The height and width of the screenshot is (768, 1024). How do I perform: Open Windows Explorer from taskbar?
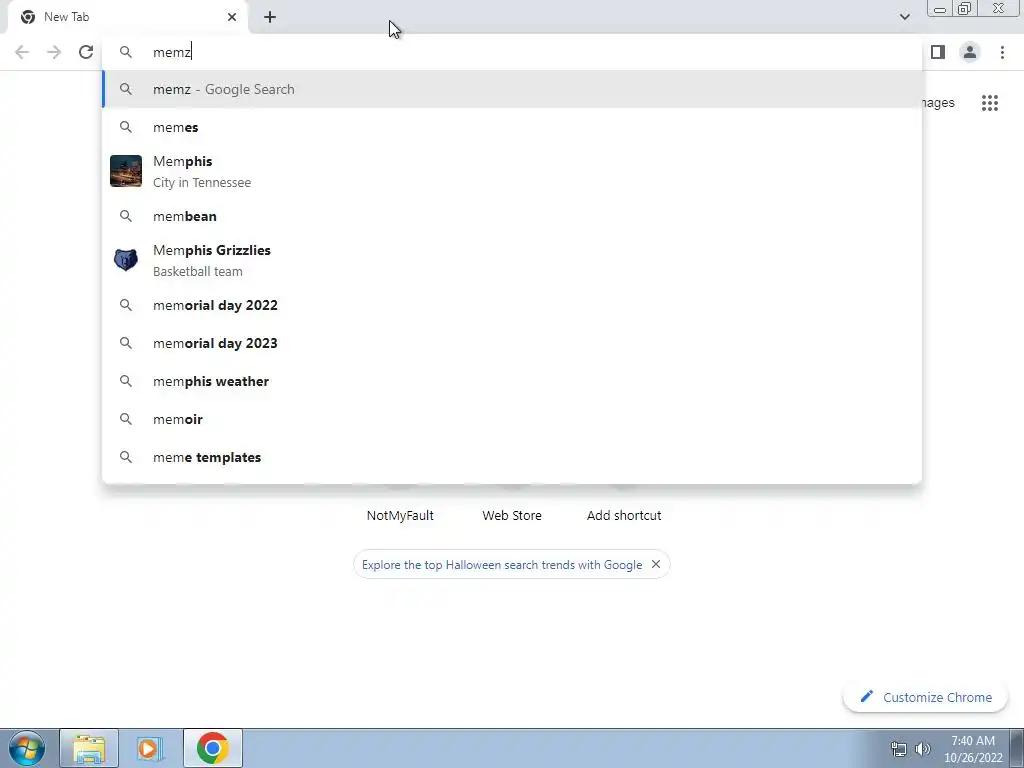pos(89,748)
